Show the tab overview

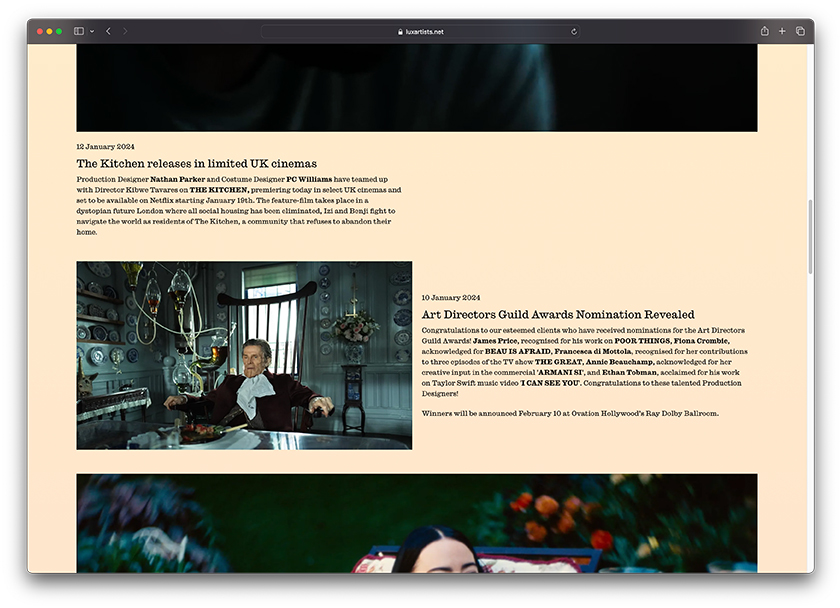[800, 31]
